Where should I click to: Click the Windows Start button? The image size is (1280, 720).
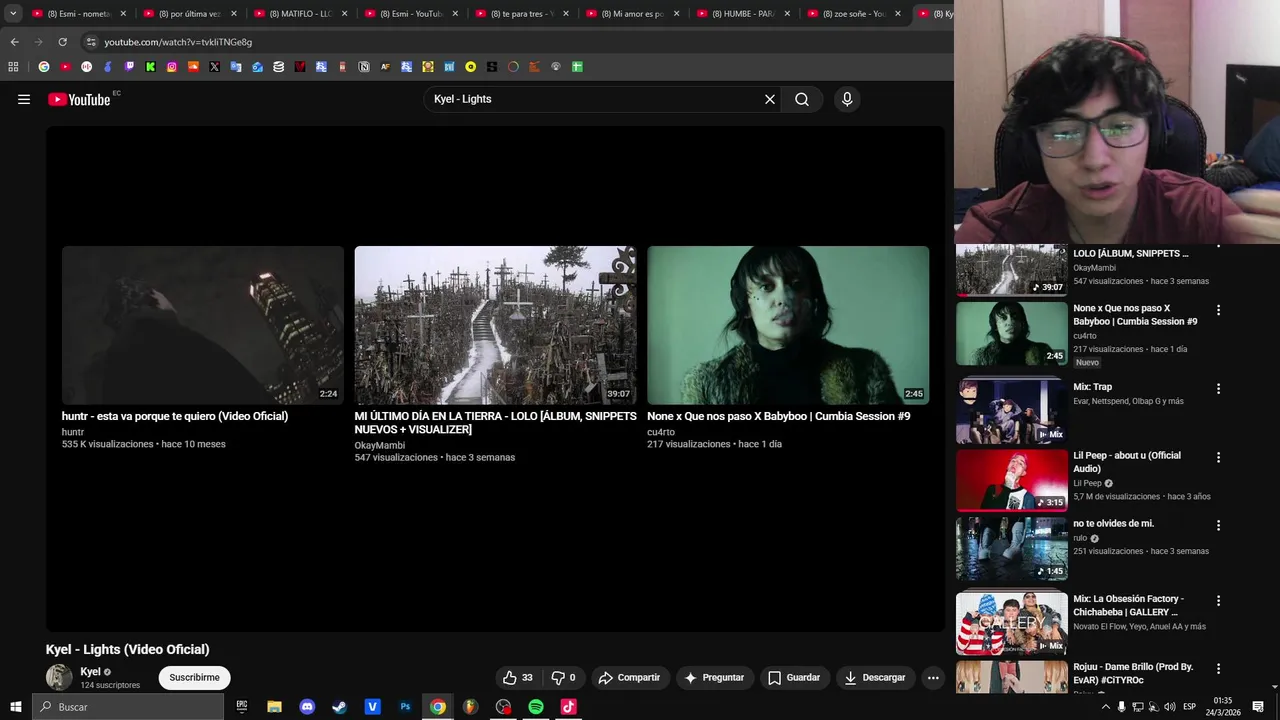click(x=15, y=707)
